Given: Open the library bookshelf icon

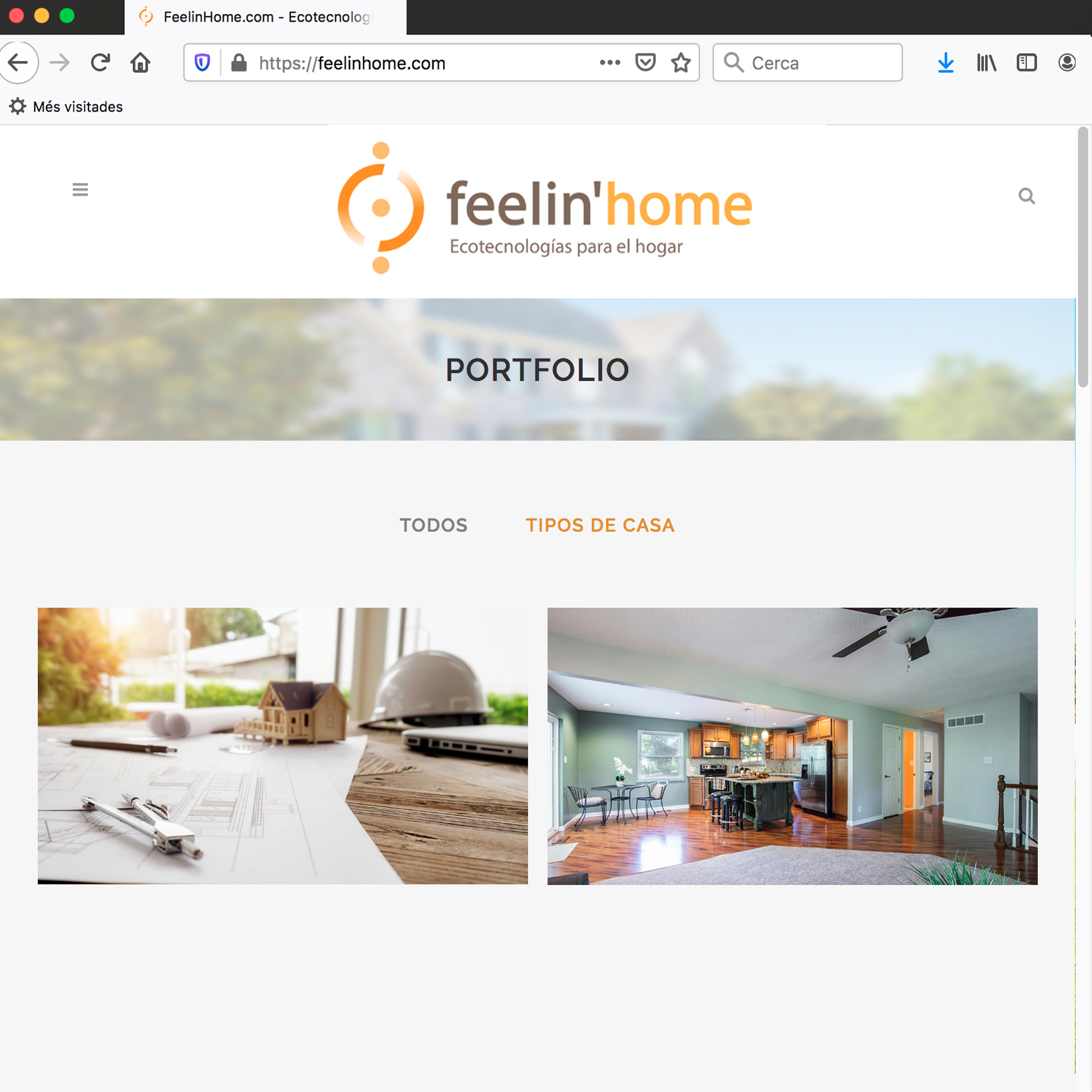Looking at the screenshot, I should point(986,63).
